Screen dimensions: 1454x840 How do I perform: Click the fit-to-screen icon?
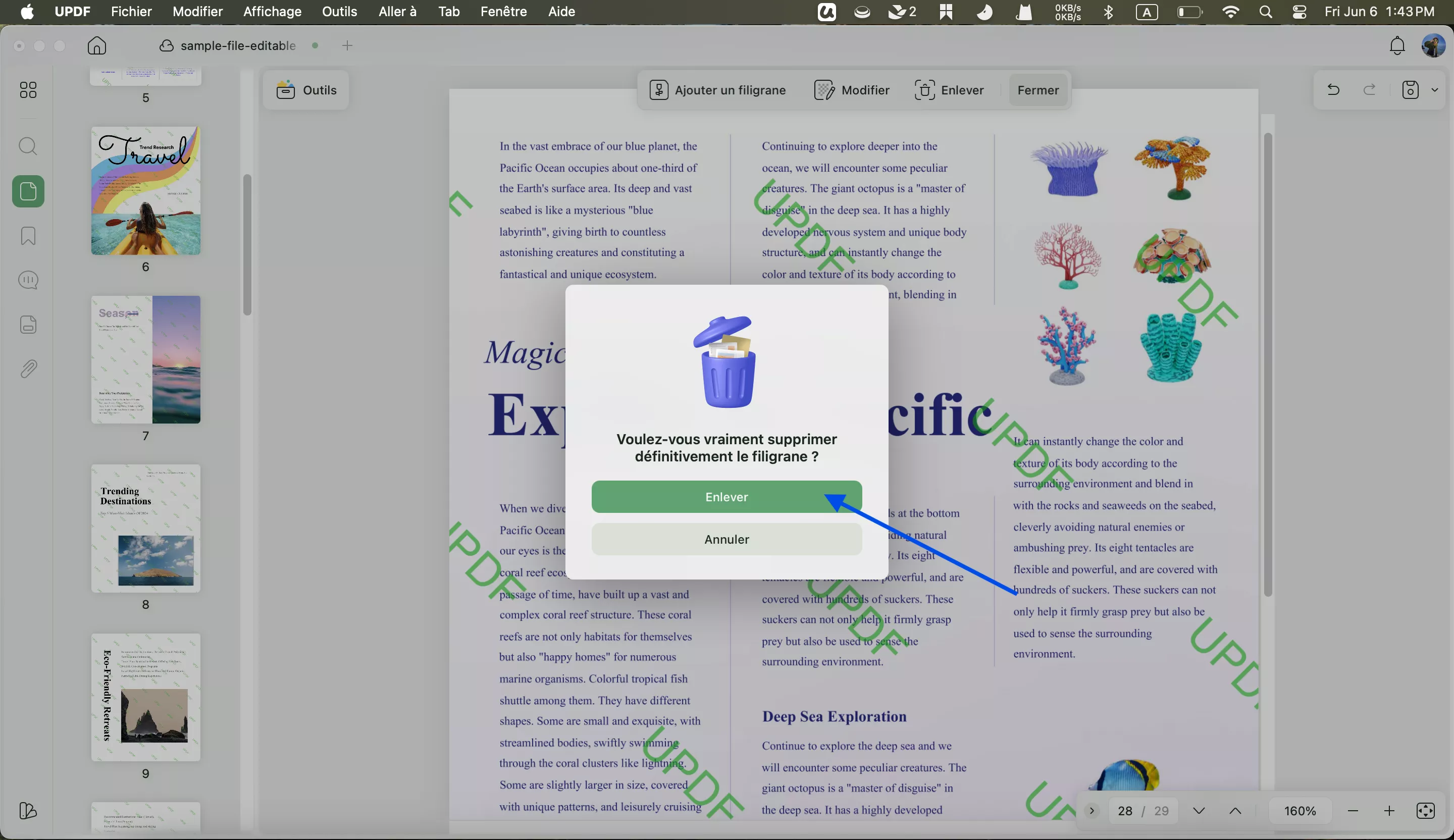coord(1426,811)
